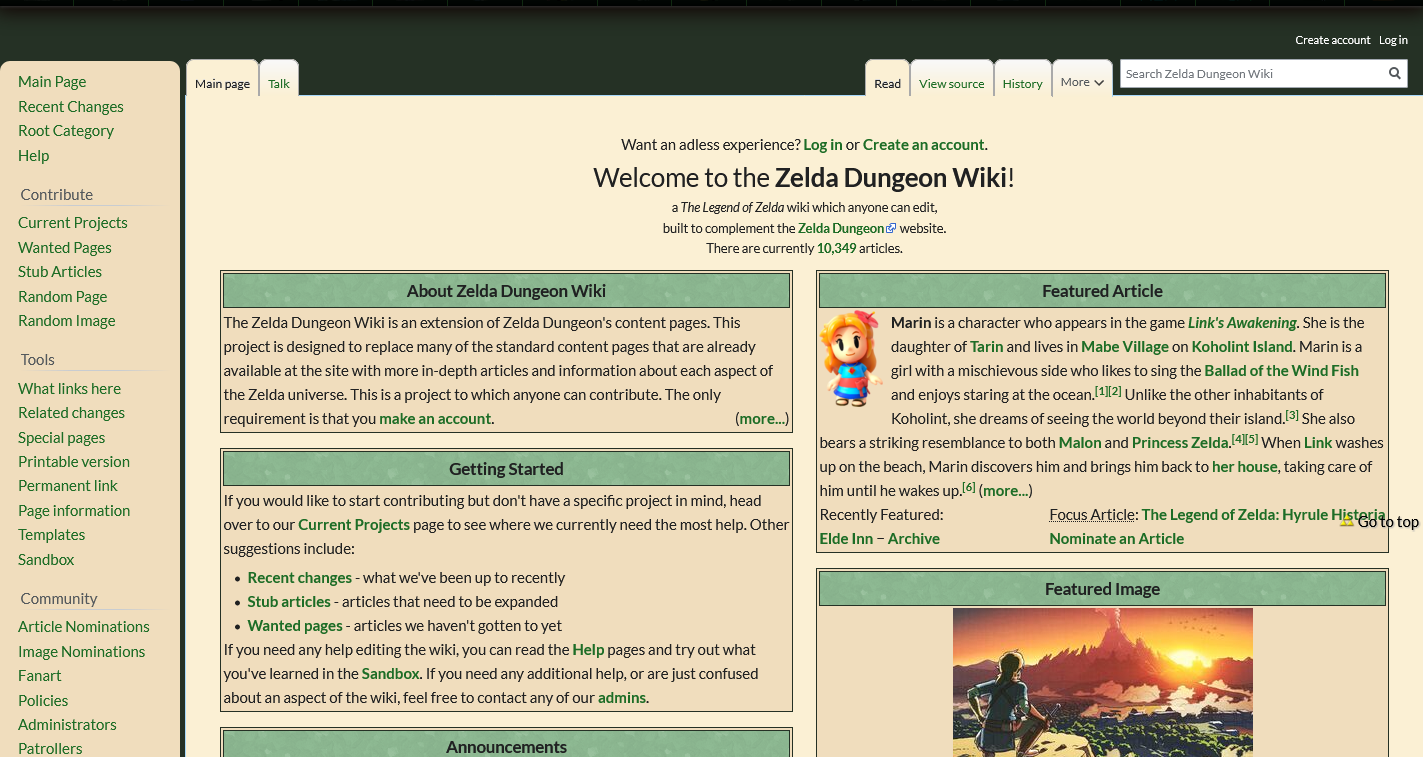
Task: Open Current Projects in sidebar
Action: coord(73,222)
